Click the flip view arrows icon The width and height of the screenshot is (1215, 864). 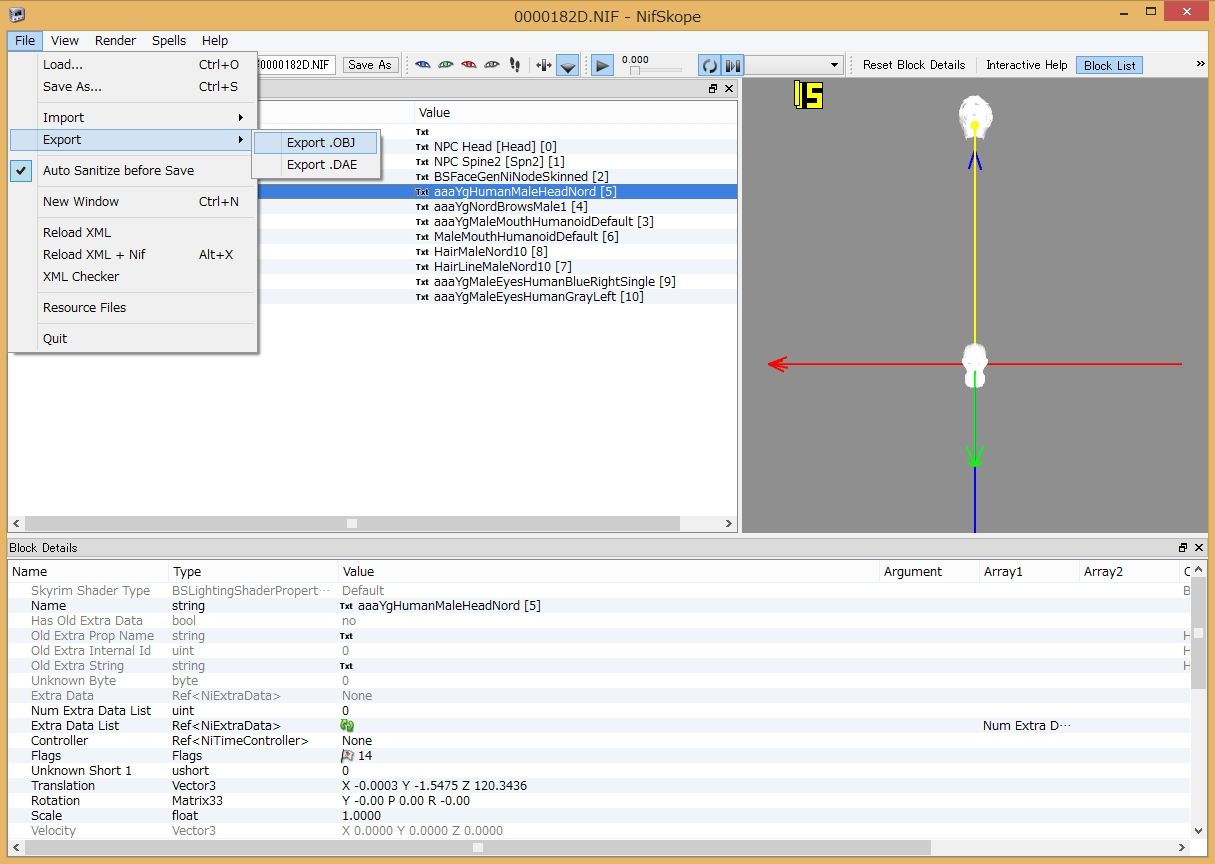(x=544, y=65)
